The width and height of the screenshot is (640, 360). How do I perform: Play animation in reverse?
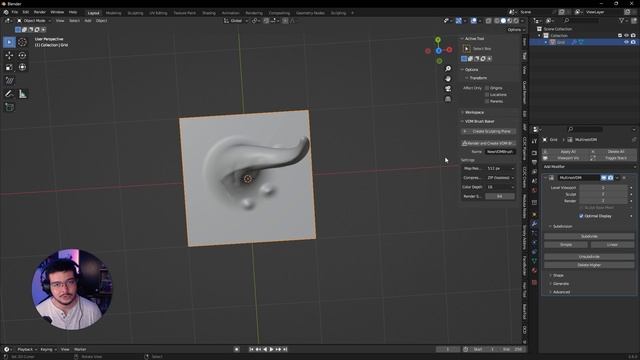(x=265, y=349)
